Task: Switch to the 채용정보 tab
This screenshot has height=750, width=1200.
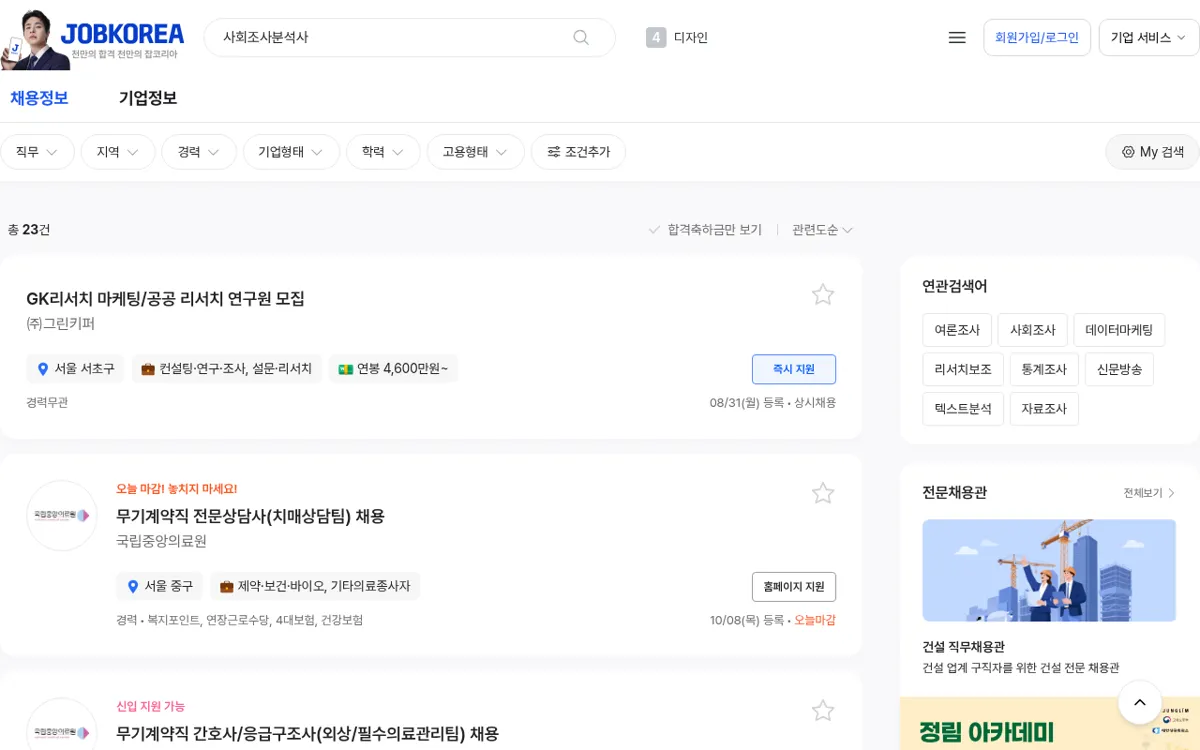Action: pos(39,98)
